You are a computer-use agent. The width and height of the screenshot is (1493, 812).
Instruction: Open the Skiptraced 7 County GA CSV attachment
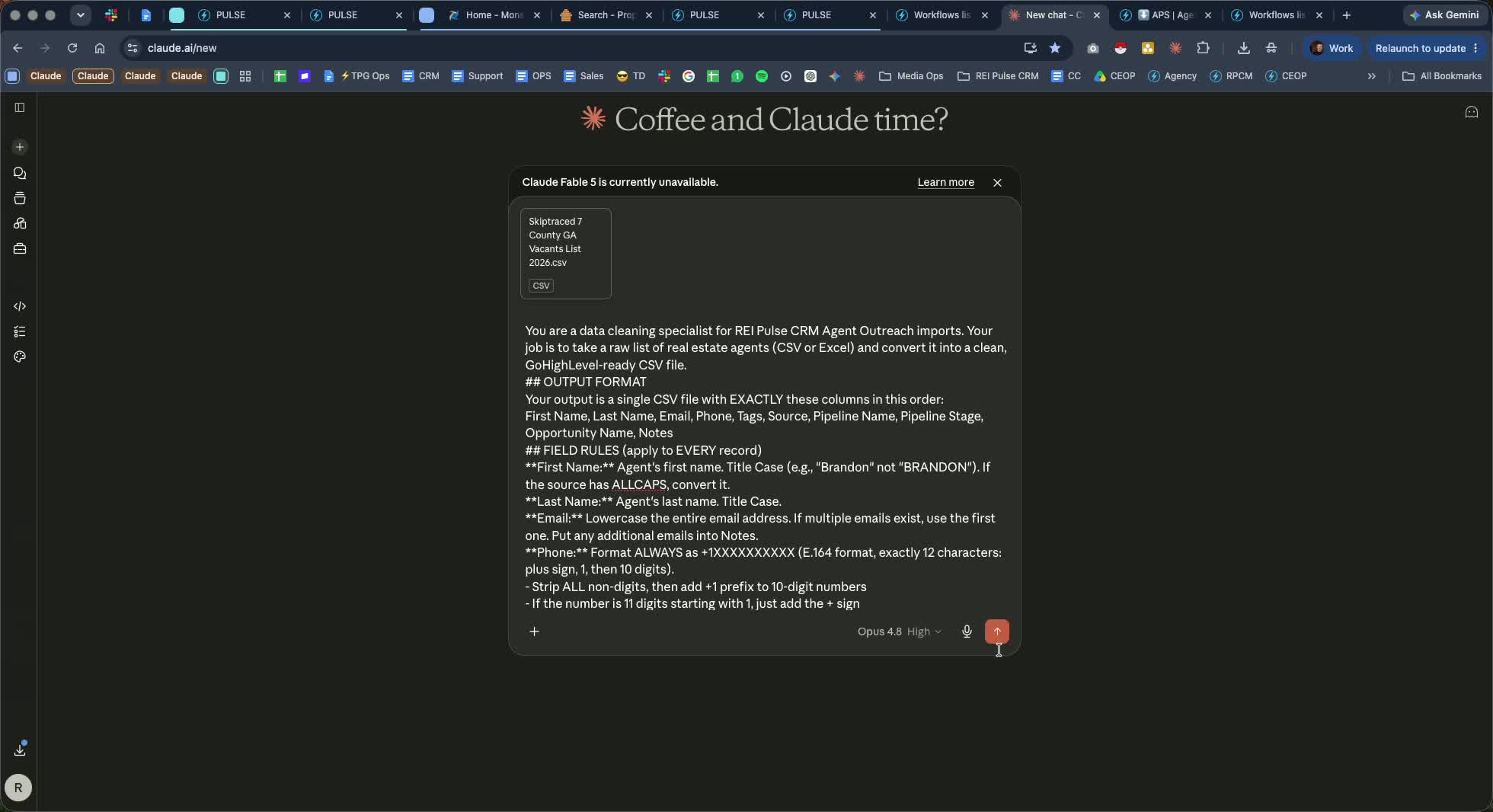pos(565,254)
